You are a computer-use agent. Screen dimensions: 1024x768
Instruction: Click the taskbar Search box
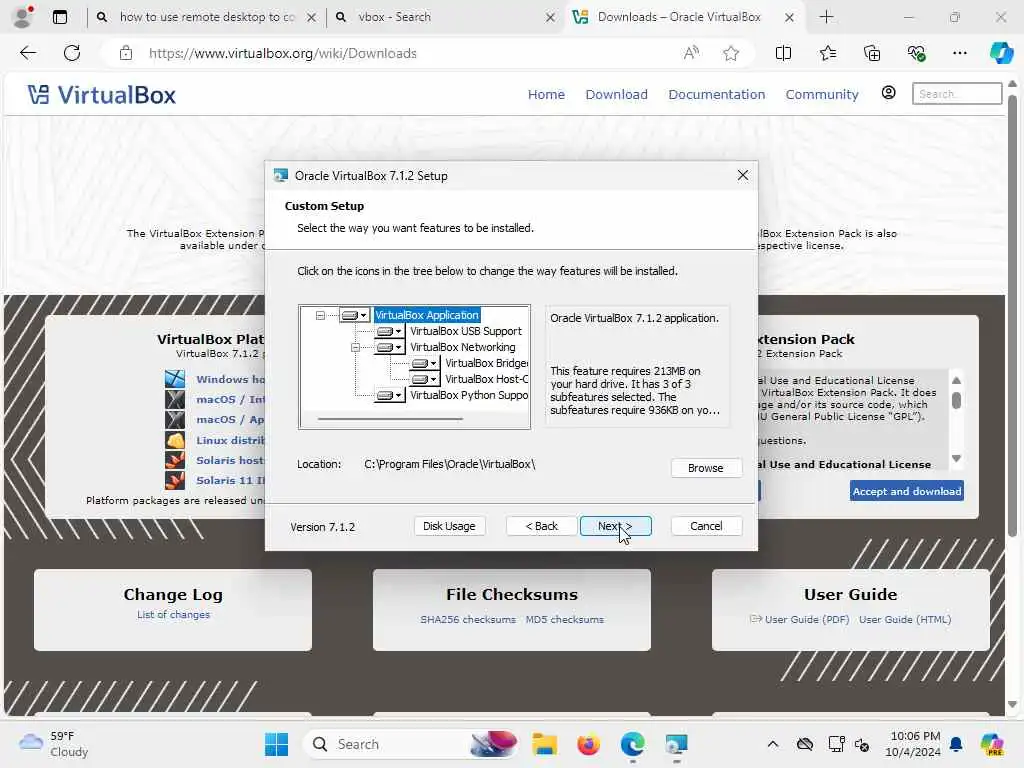click(411, 744)
